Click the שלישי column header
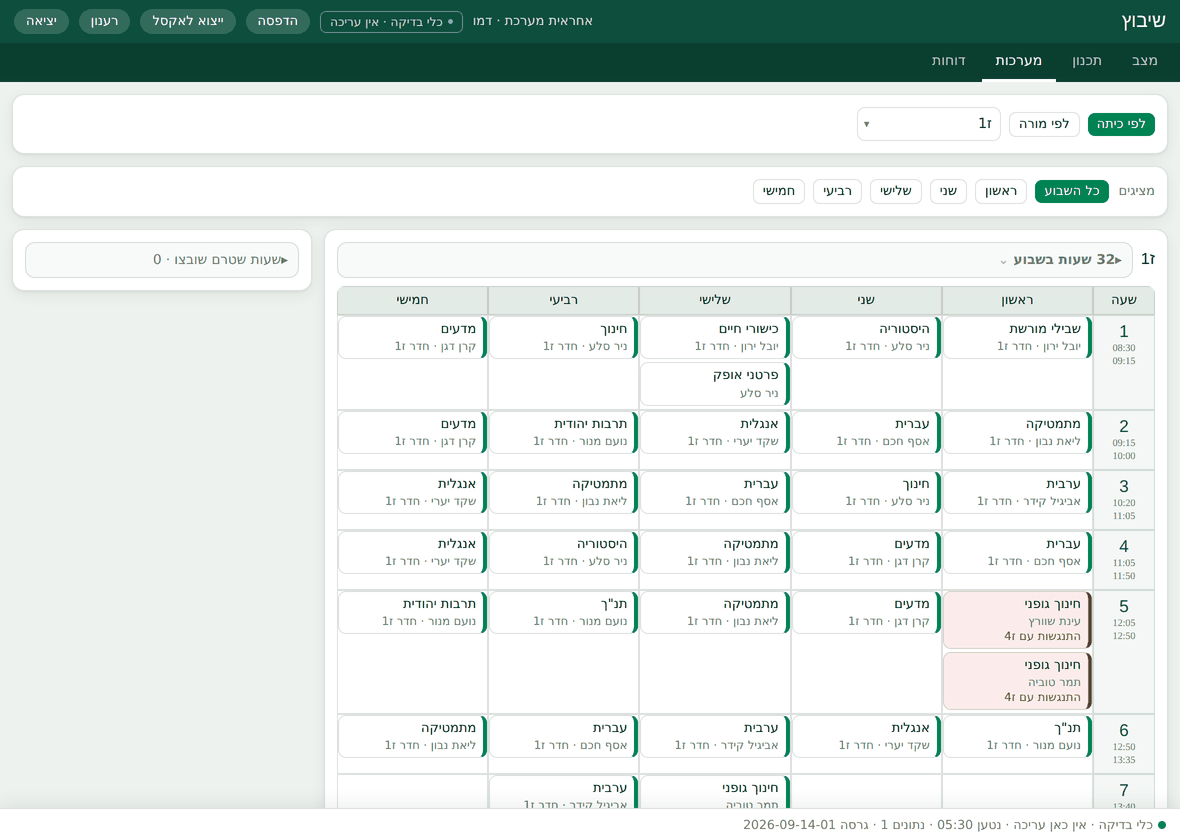 (x=715, y=300)
